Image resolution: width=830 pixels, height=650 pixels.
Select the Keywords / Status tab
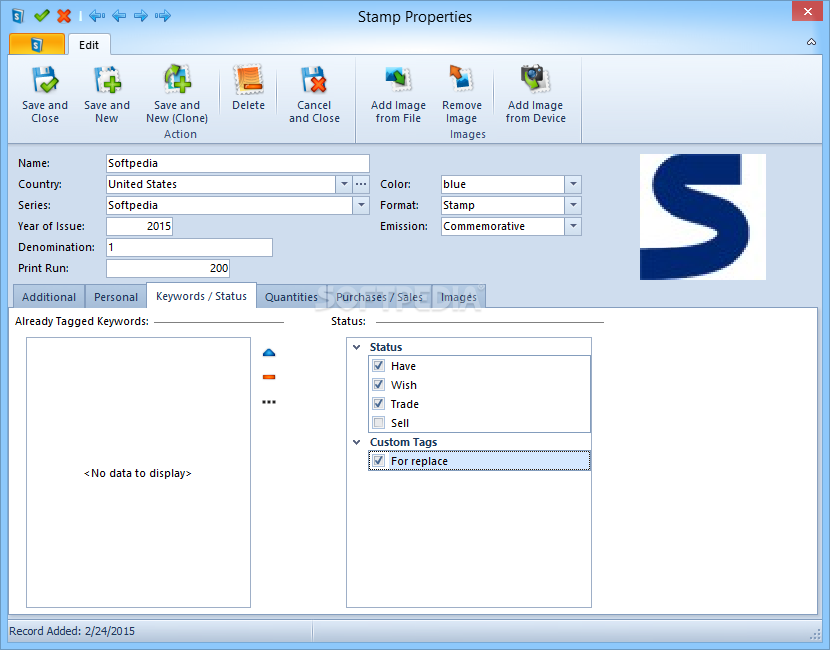201,296
